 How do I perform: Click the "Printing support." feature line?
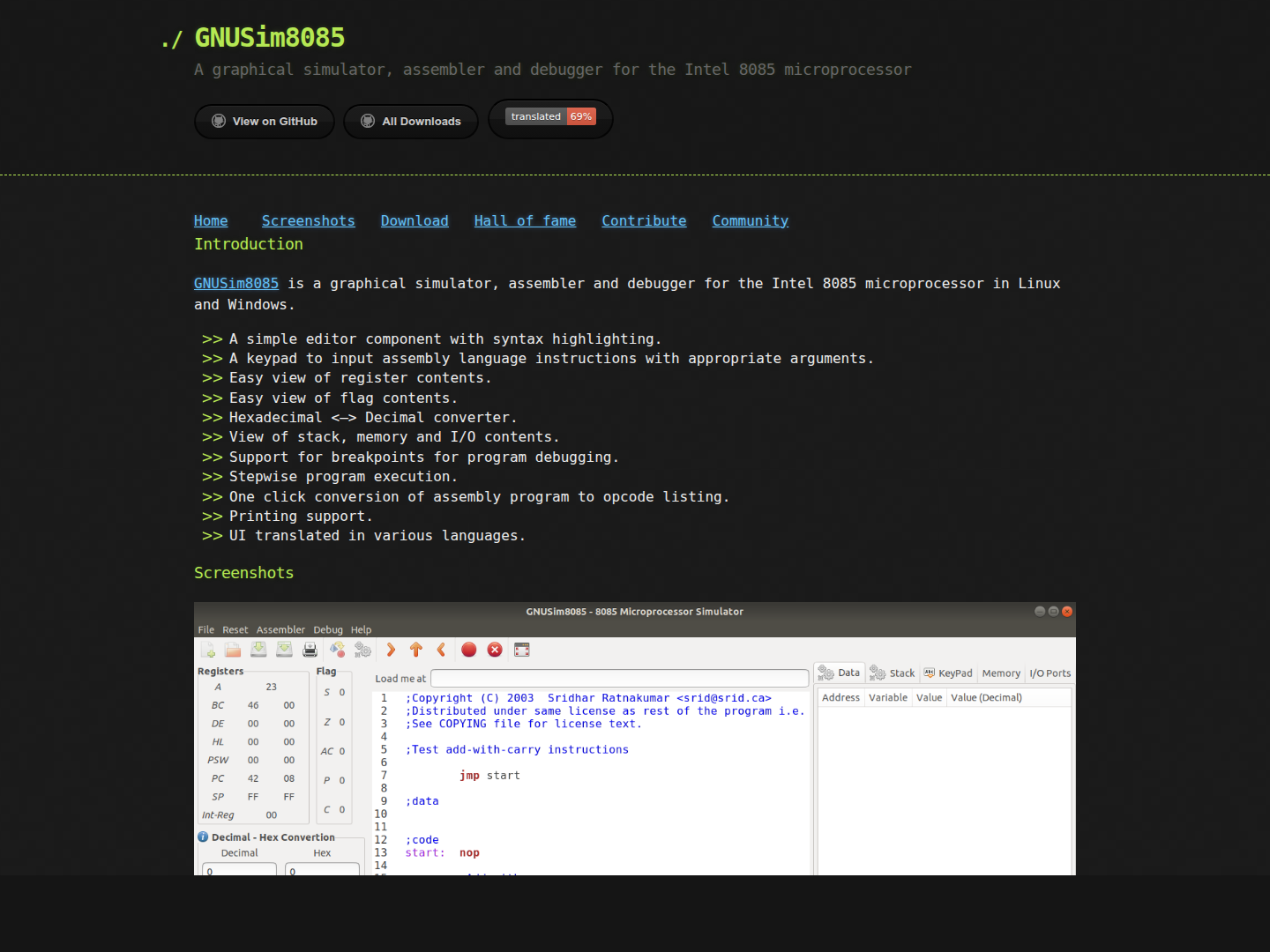pyautogui.click(x=301, y=517)
